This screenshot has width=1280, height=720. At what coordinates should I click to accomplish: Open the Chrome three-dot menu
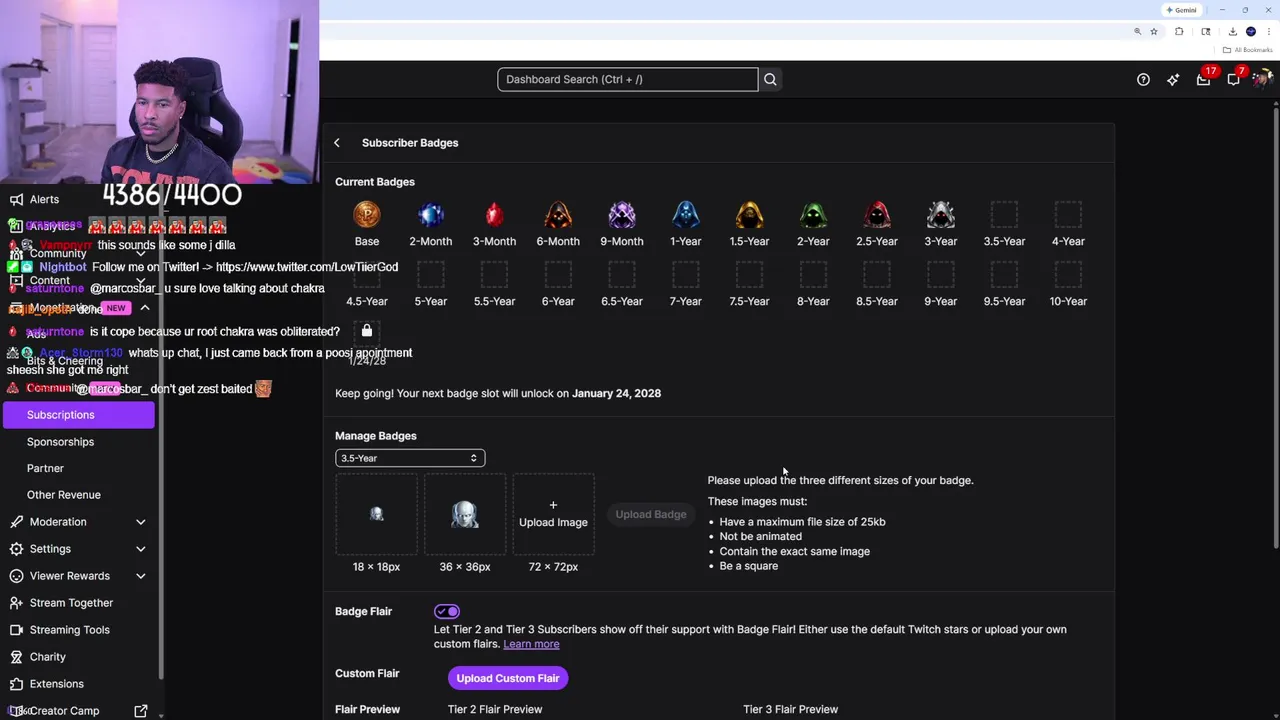pos(1268,32)
